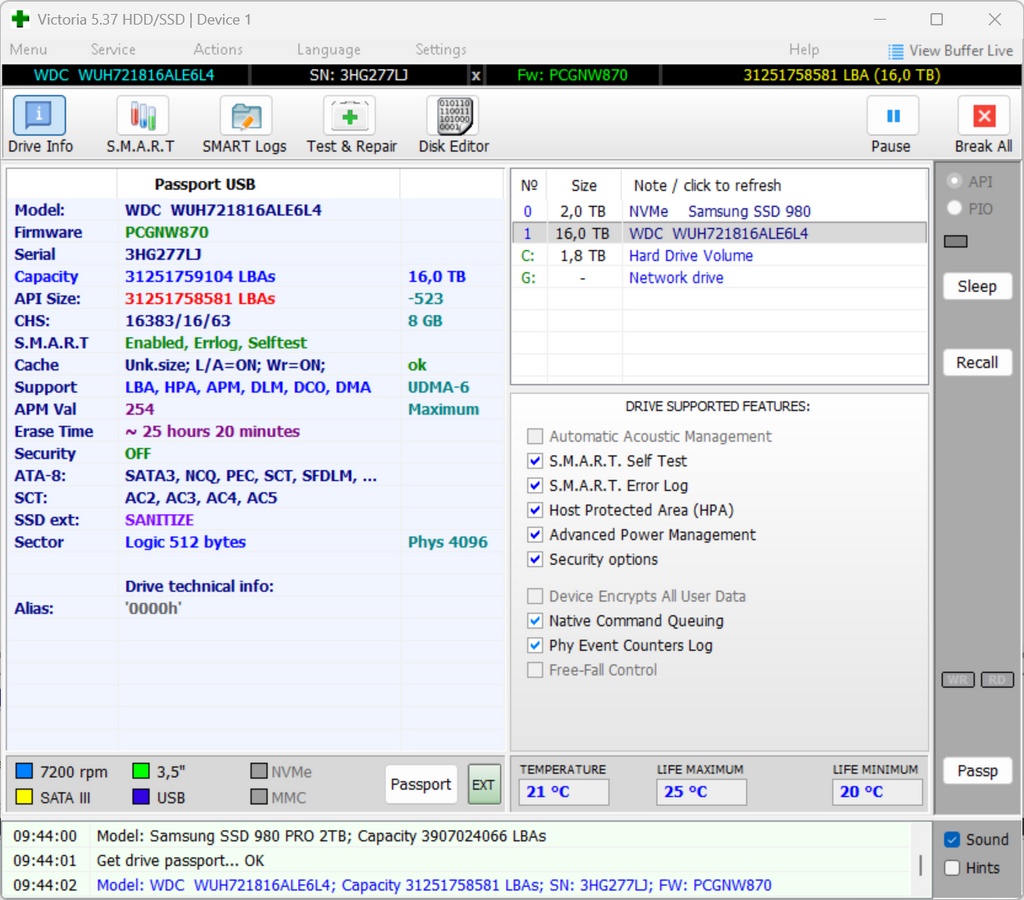The width and height of the screenshot is (1024, 900).
Task: Click the Passport button
Action: click(x=421, y=784)
